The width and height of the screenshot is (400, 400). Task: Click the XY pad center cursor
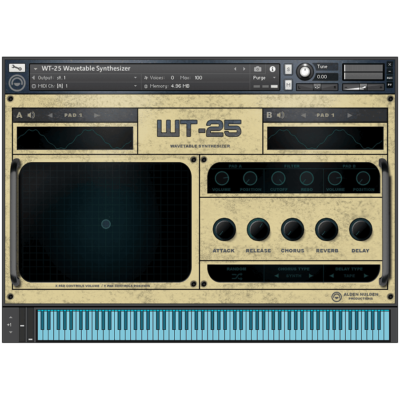coord(106,224)
